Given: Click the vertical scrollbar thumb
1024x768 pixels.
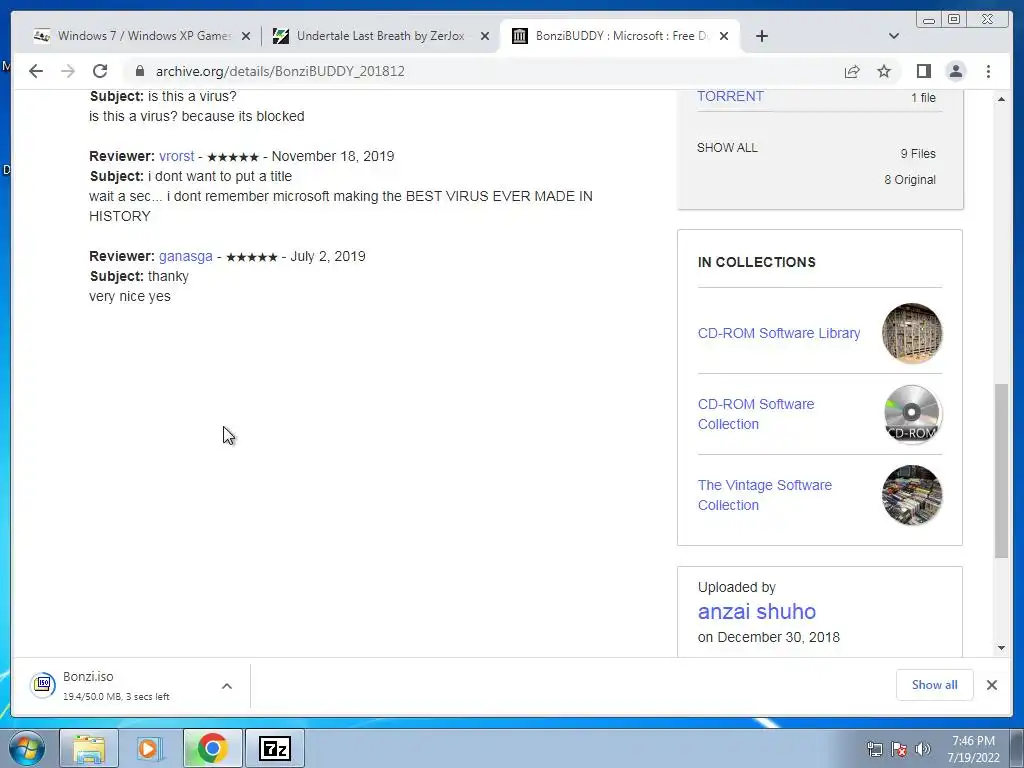Looking at the screenshot, I should [x=1001, y=470].
